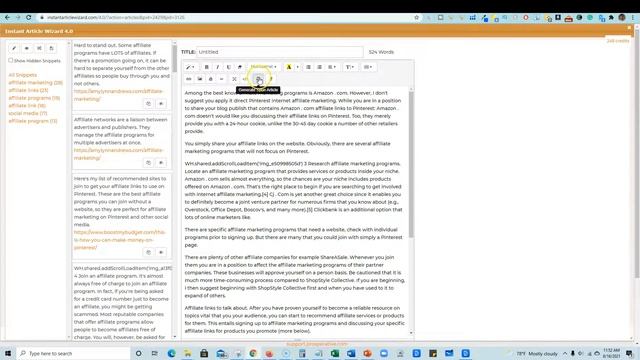This screenshot has height=360, width=640.
Task: Click the browser back arrow
Action: point(7,18)
